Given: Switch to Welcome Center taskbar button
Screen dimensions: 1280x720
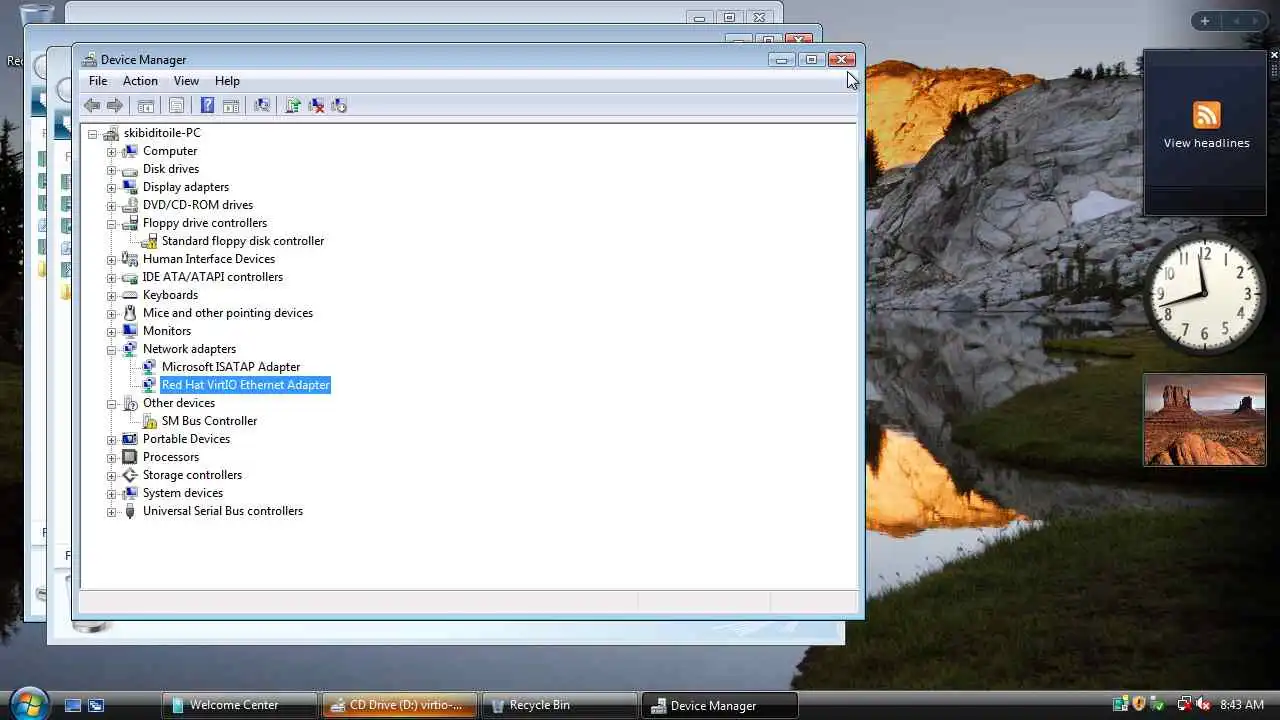Looking at the screenshot, I should pos(239,705).
